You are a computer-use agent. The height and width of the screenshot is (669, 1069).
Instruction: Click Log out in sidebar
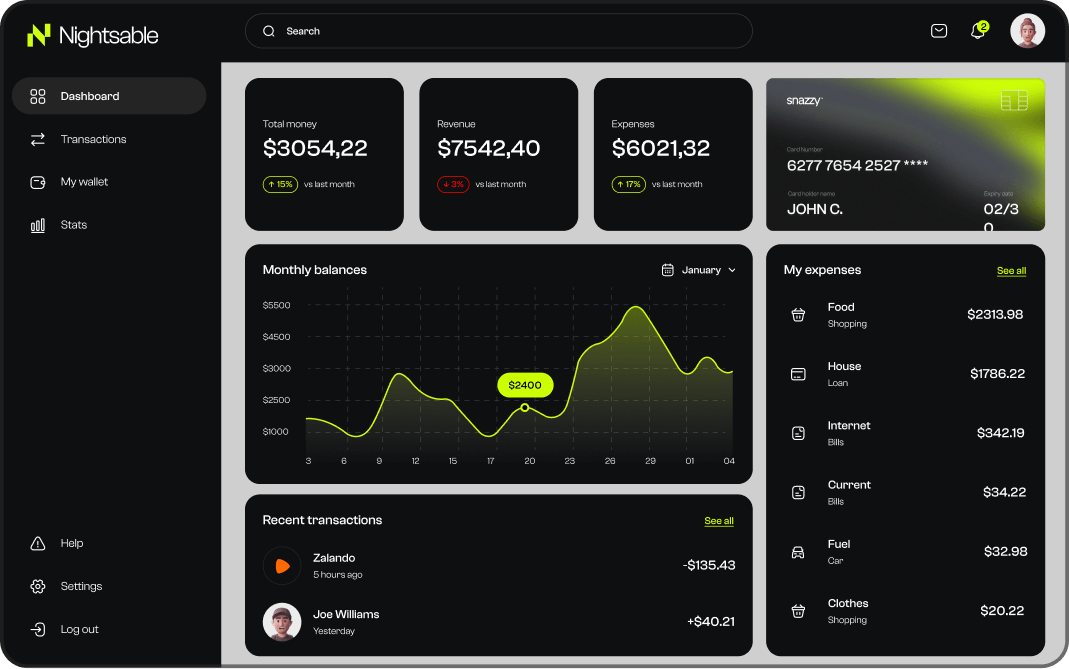tap(79, 629)
